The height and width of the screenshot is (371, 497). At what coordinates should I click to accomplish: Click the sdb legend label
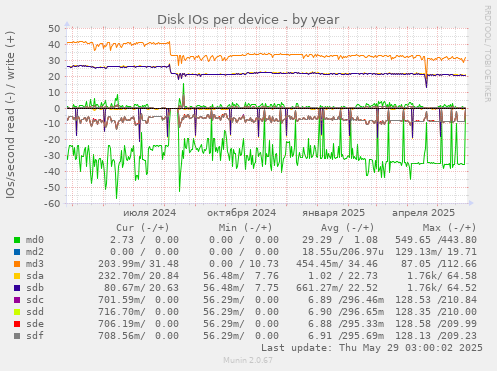(35, 288)
